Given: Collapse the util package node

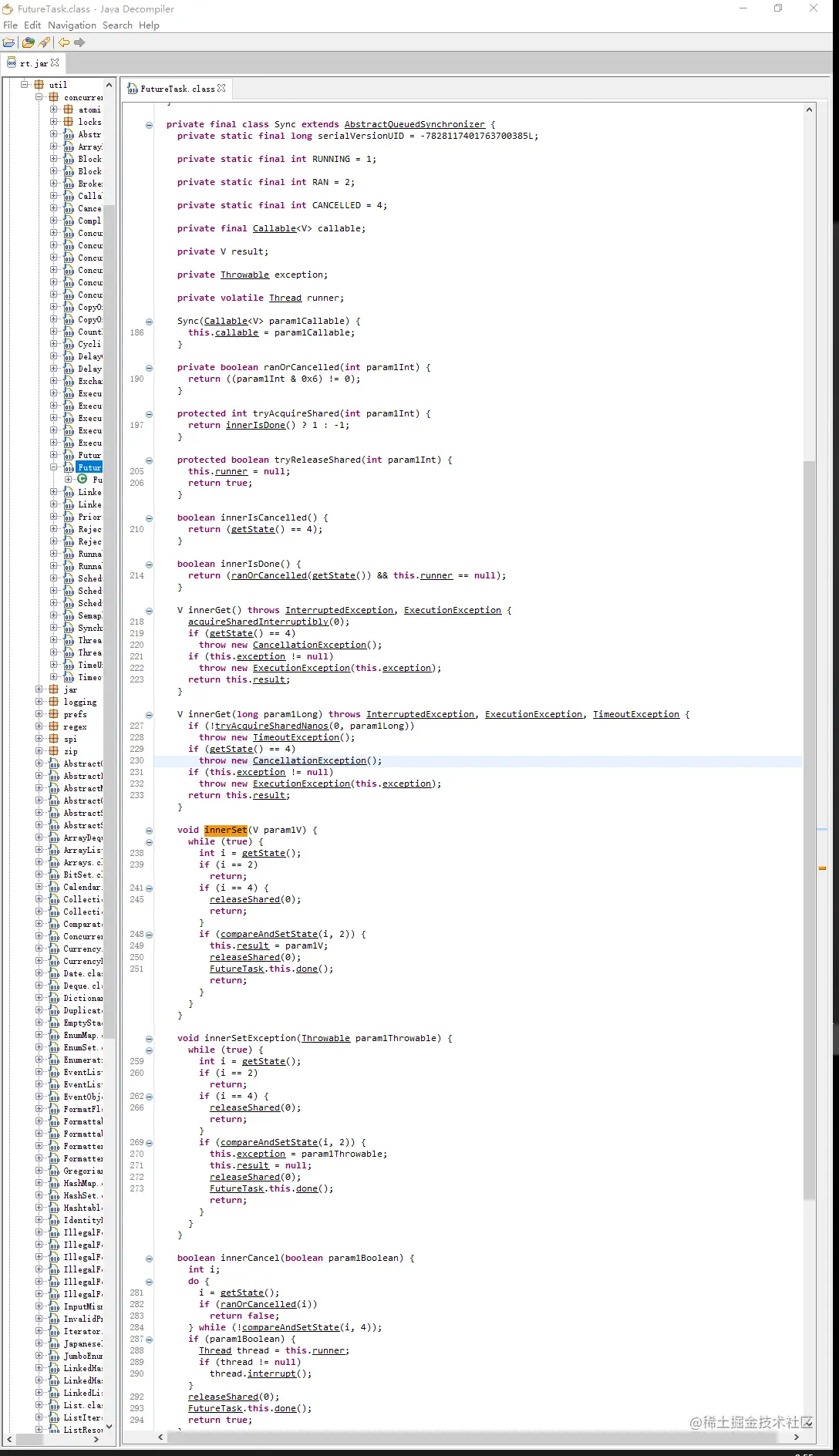Looking at the screenshot, I should (25, 85).
